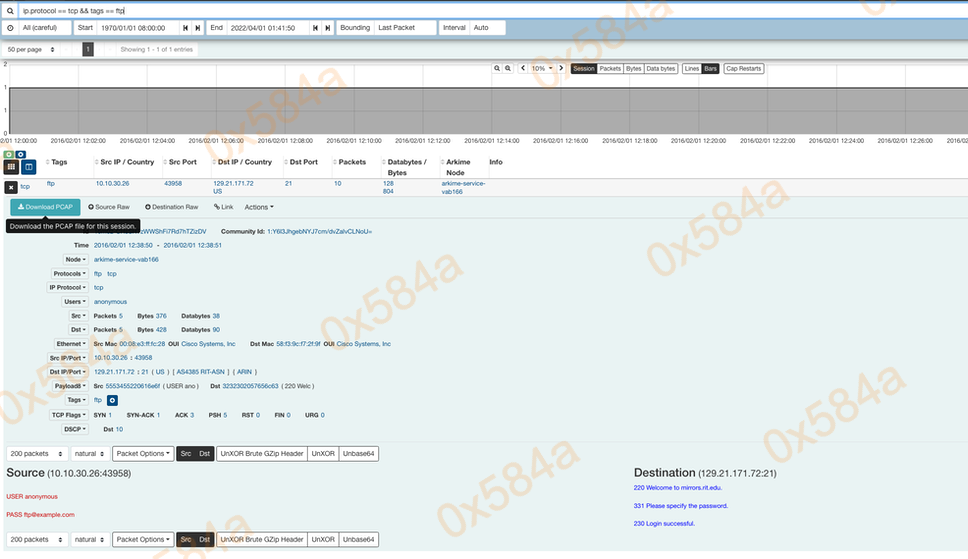Open the TCP Flags field menu

(68, 414)
